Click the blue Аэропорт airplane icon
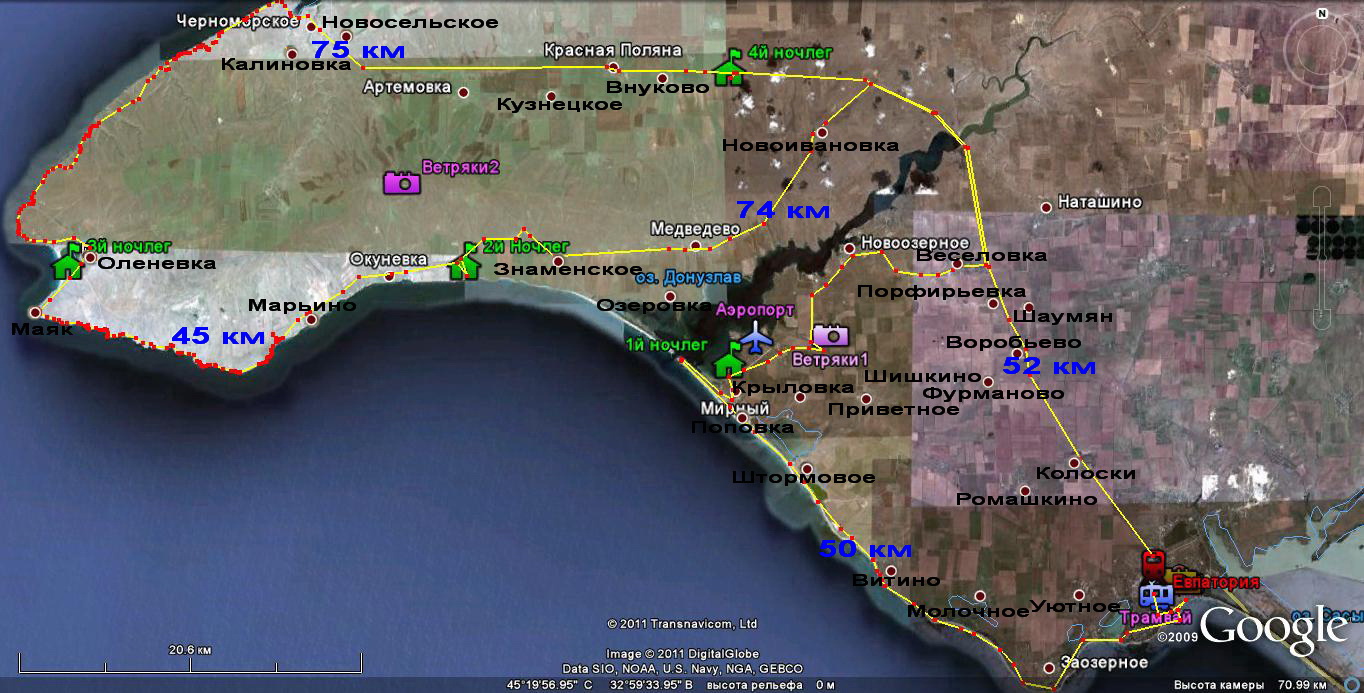This screenshot has height=693, width=1364. (x=758, y=339)
